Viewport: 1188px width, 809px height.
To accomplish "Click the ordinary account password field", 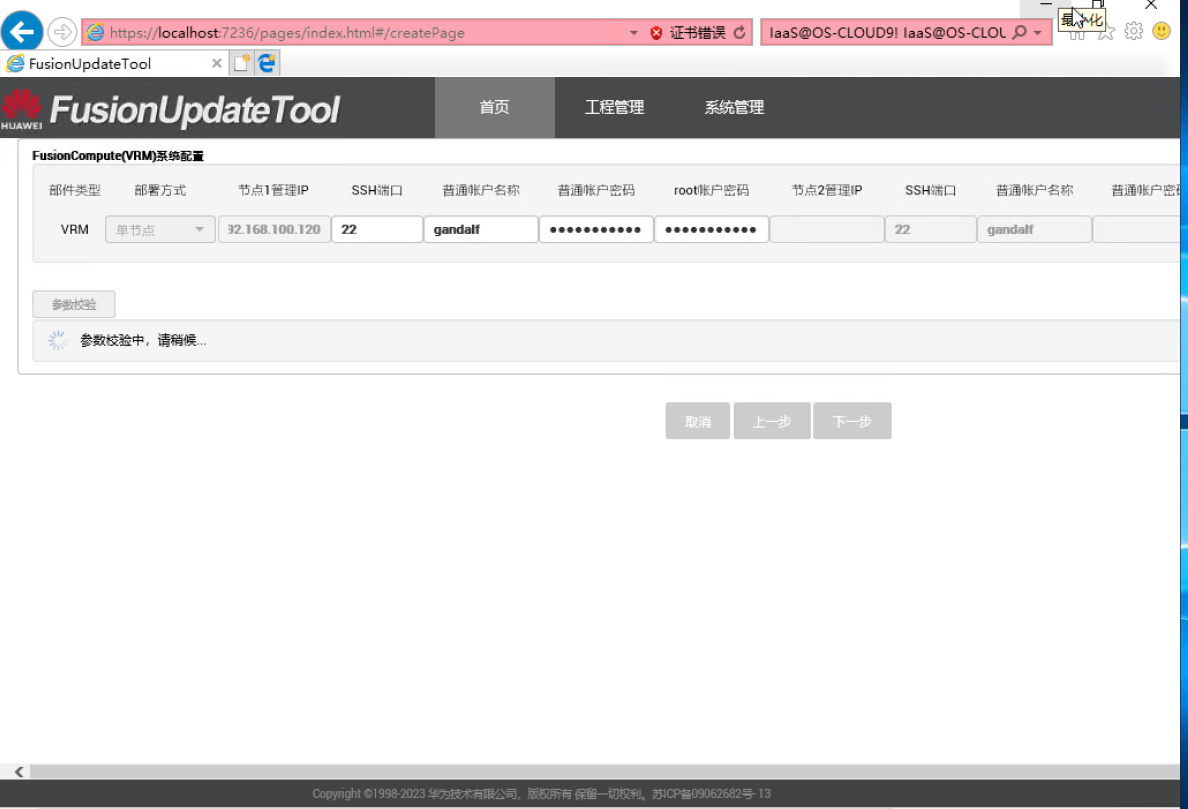I will pos(596,230).
